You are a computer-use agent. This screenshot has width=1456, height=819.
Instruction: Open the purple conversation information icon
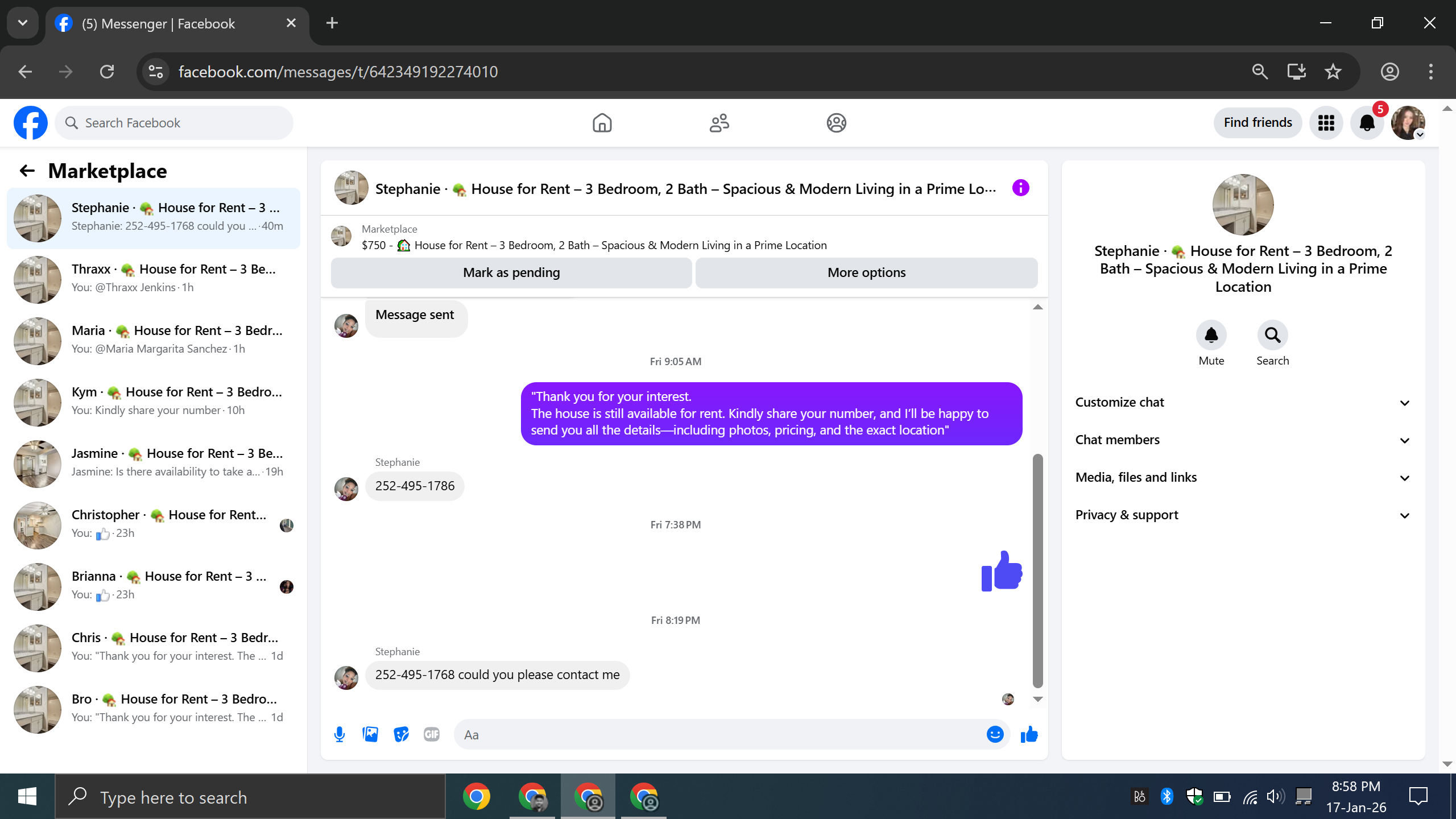[1021, 188]
